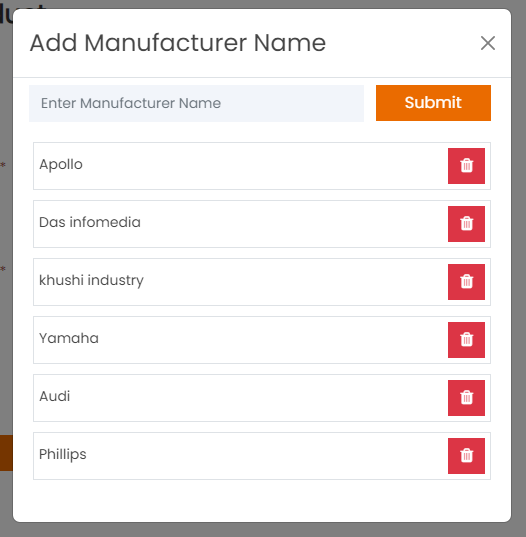The image size is (526, 537).
Task: Click the Yamaha name text
Action: click(69, 338)
